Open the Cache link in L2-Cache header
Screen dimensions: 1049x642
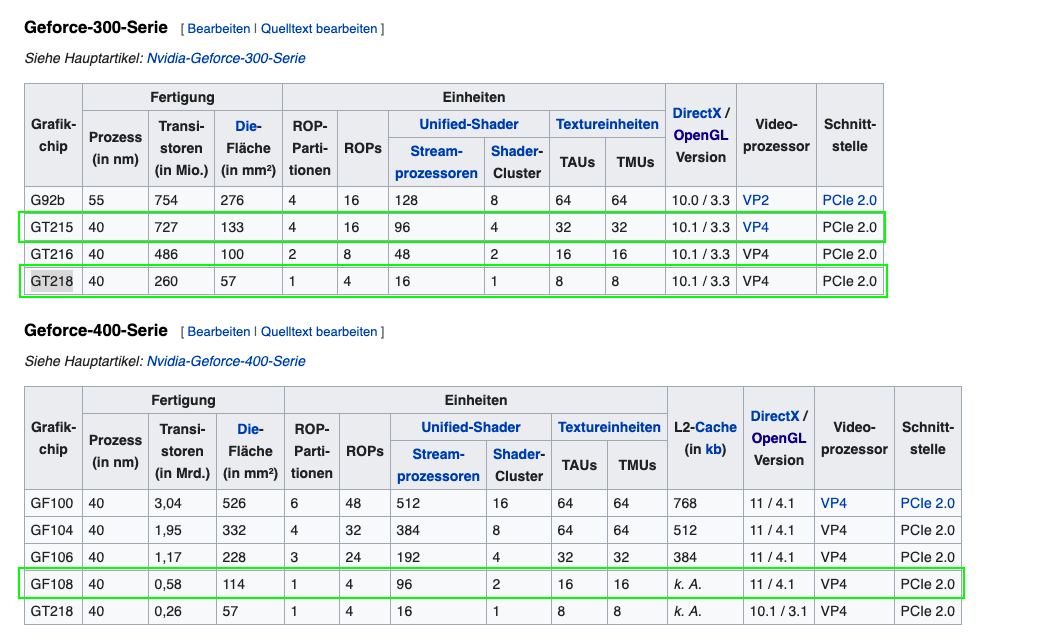[716, 427]
